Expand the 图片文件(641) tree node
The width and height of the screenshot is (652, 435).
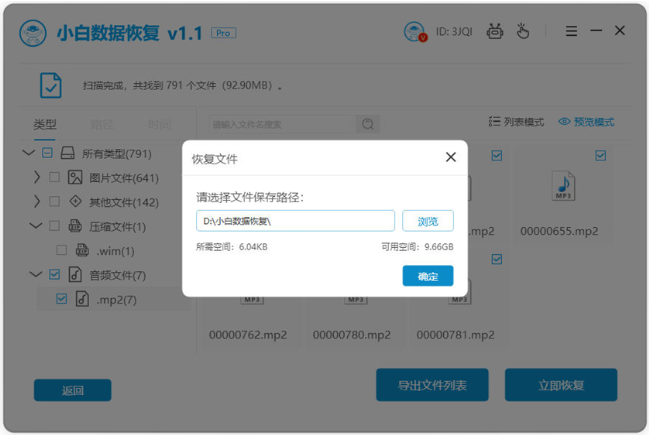click(x=37, y=178)
